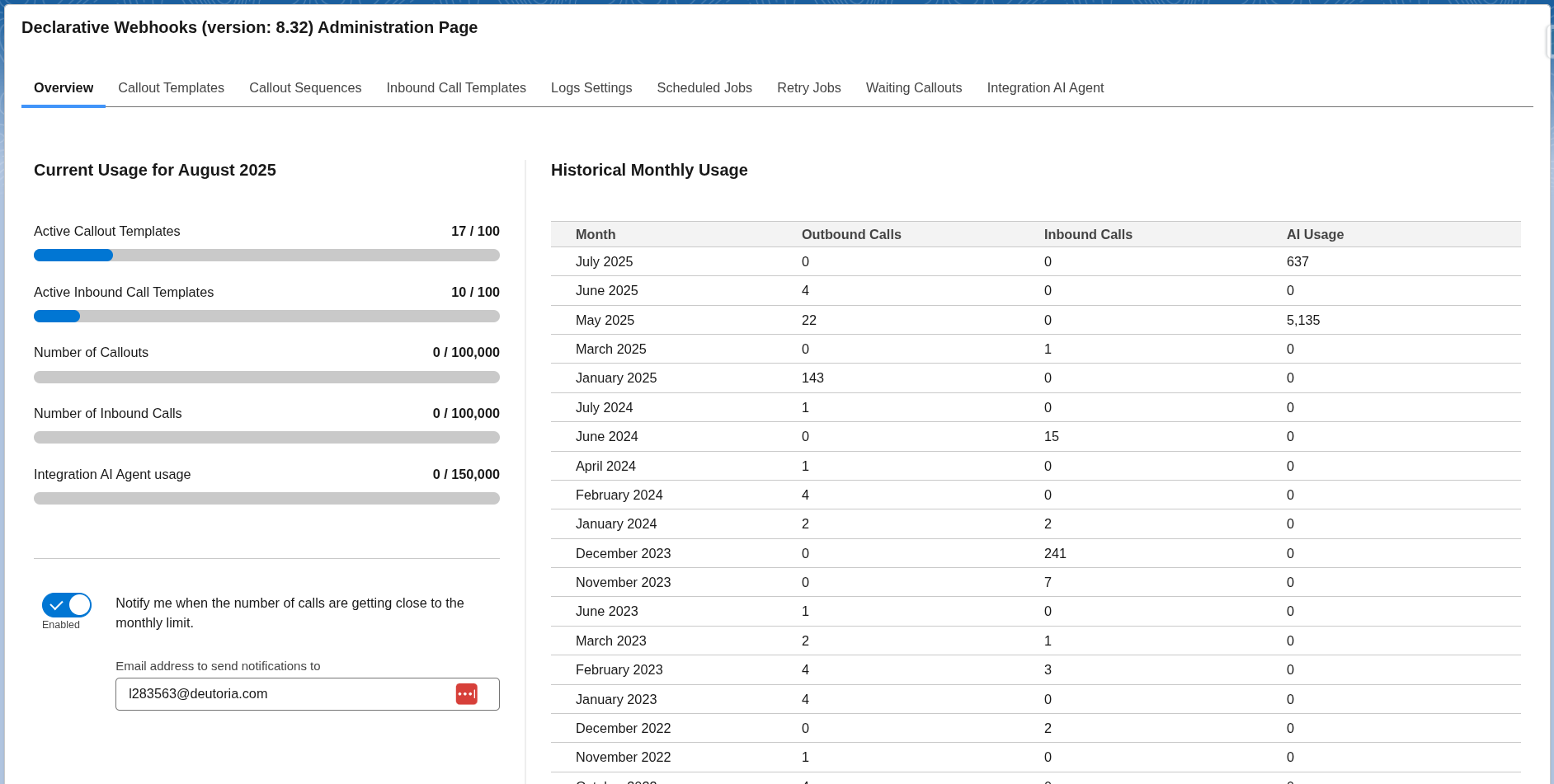Switch to the Callout Sequences tab
This screenshot has width=1554, height=784.
pos(305,88)
